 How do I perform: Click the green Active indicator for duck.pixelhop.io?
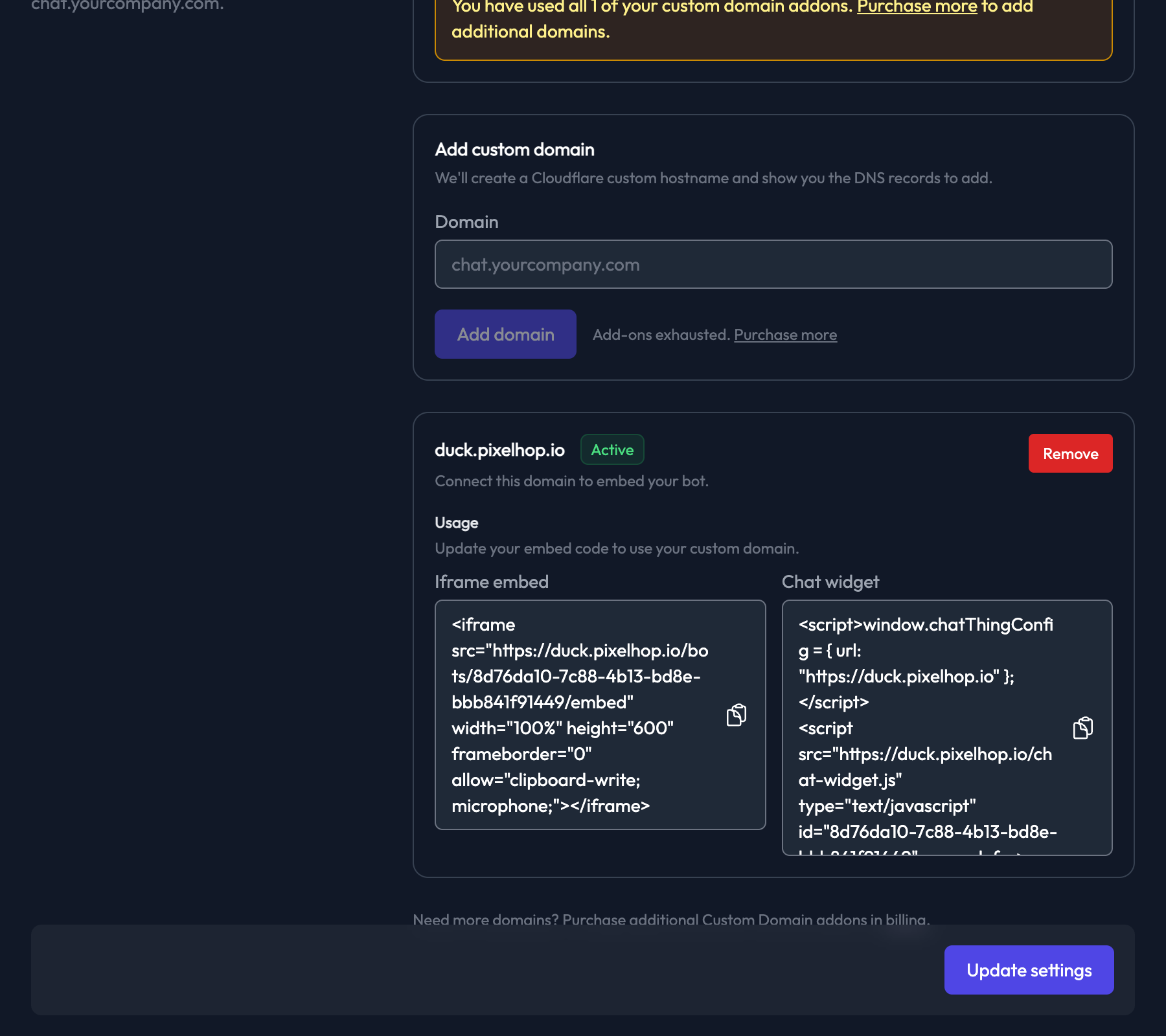(x=612, y=449)
